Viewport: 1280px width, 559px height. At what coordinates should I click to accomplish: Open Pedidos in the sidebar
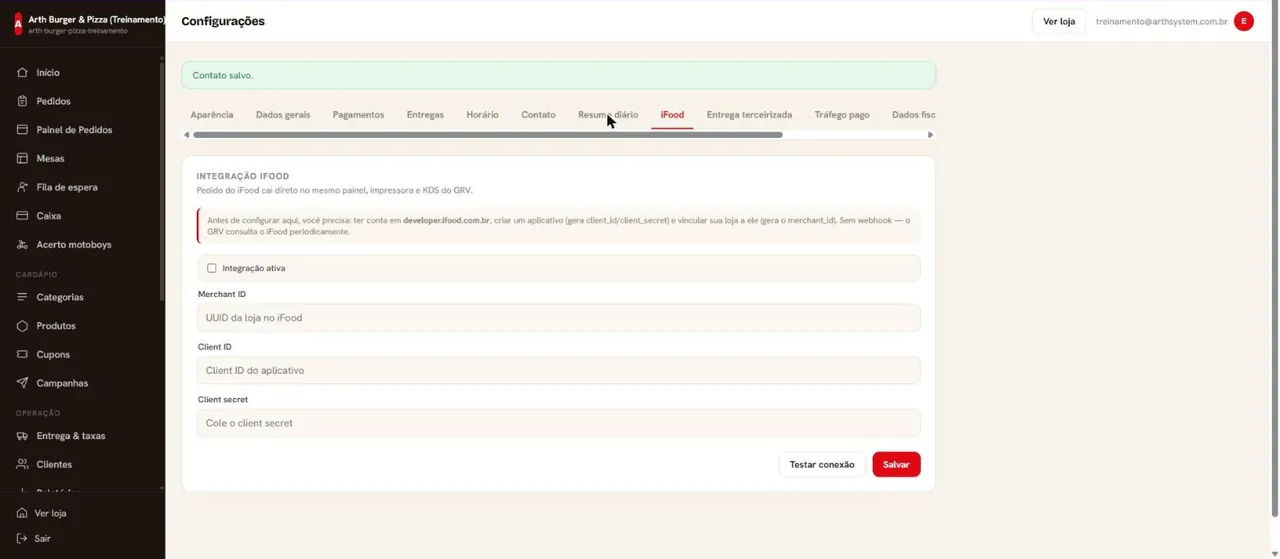[53, 101]
